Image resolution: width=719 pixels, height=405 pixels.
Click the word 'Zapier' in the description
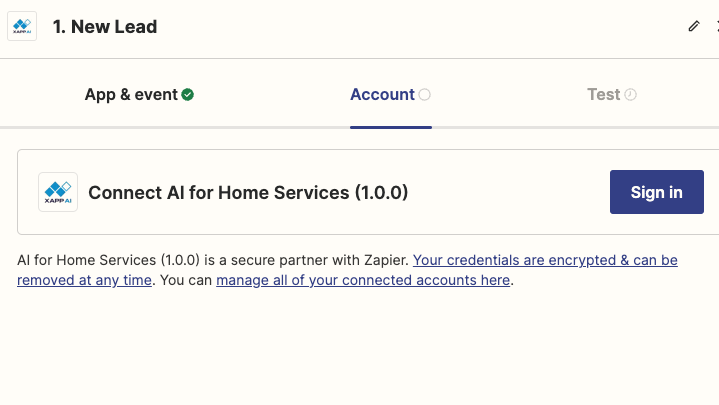[386, 260]
